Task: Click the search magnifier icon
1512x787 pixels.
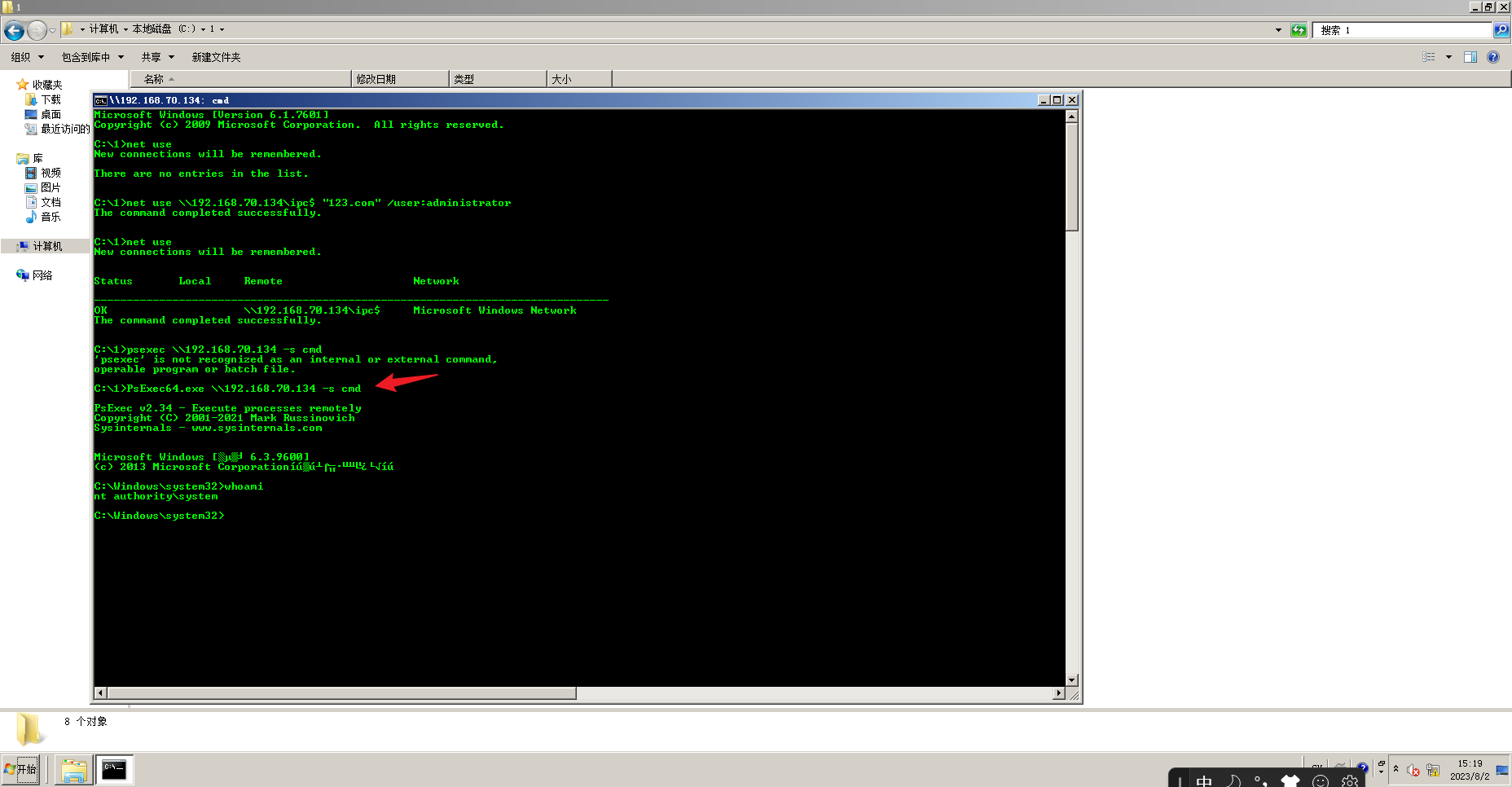Action: point(1502,30)
